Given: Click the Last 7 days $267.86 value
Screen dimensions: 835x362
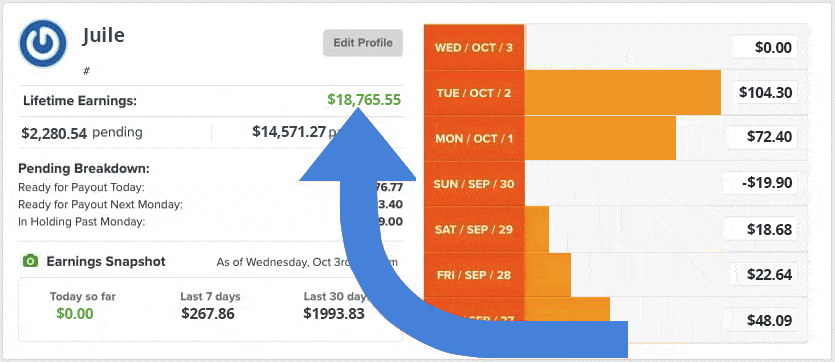Looking at the screenshot, I should tap(208, 314).
